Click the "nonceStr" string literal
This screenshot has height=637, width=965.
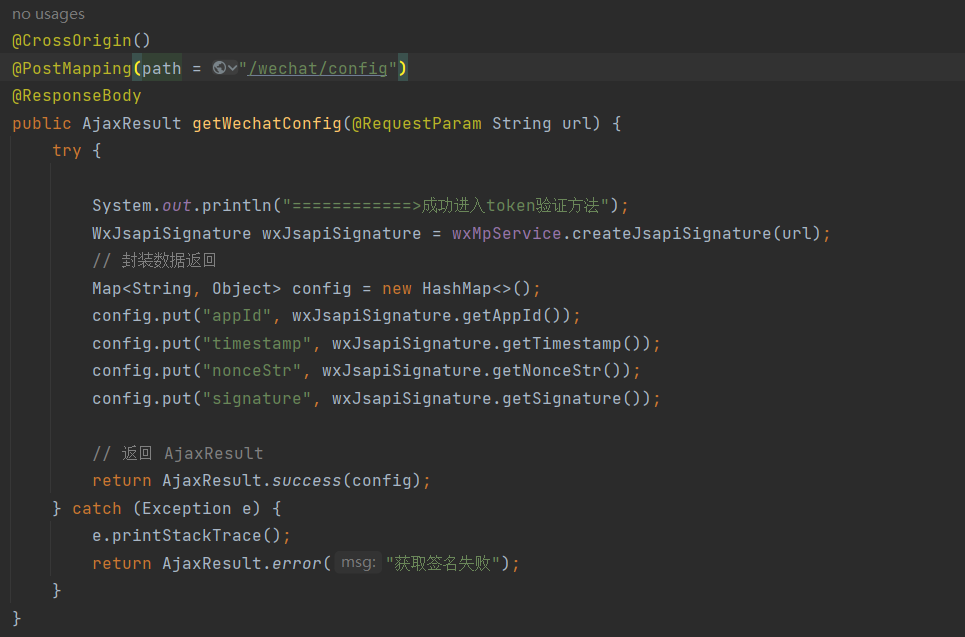pos(252,371)
